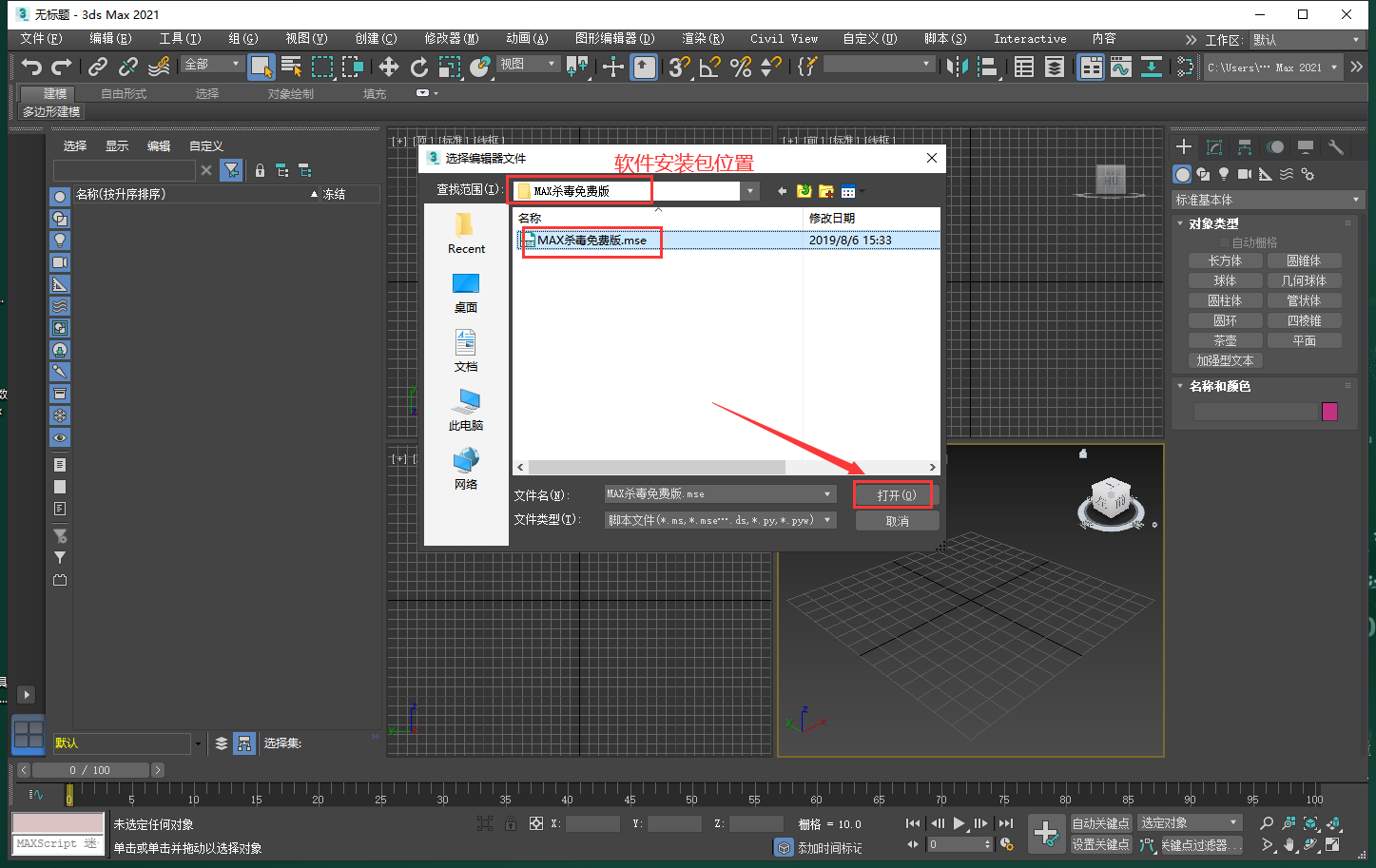The width and height of the screenshot is (1376, 868).
Task: Click the Redo arrow in main toolbar
Action: click(62, 67)
